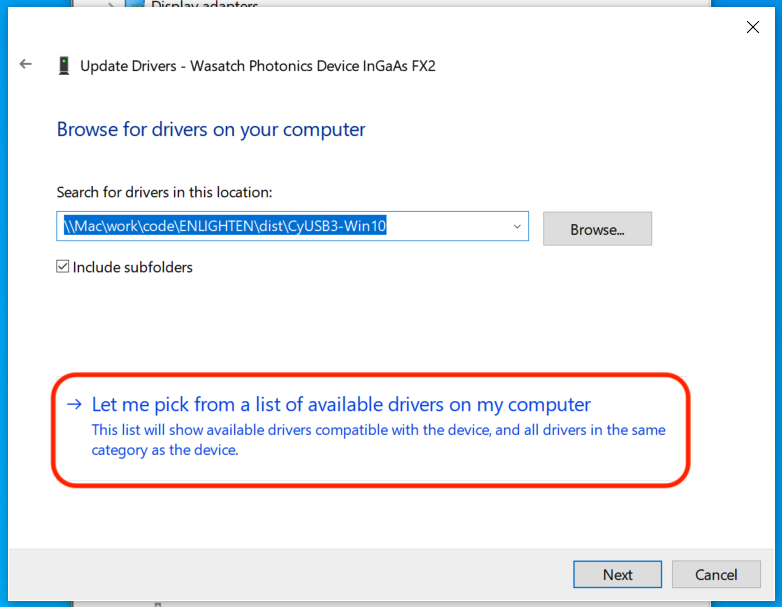Click the highlighted CyUSB3-Win10 path text
The width and height of the screenshot is (782, 607).
coord(224,227)
